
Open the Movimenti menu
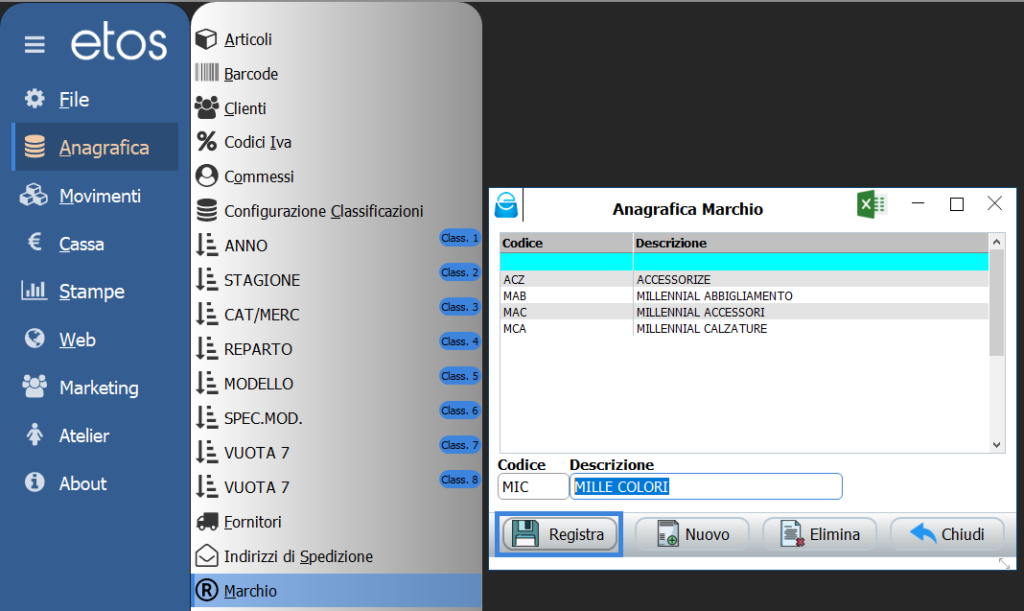(100, 196)
